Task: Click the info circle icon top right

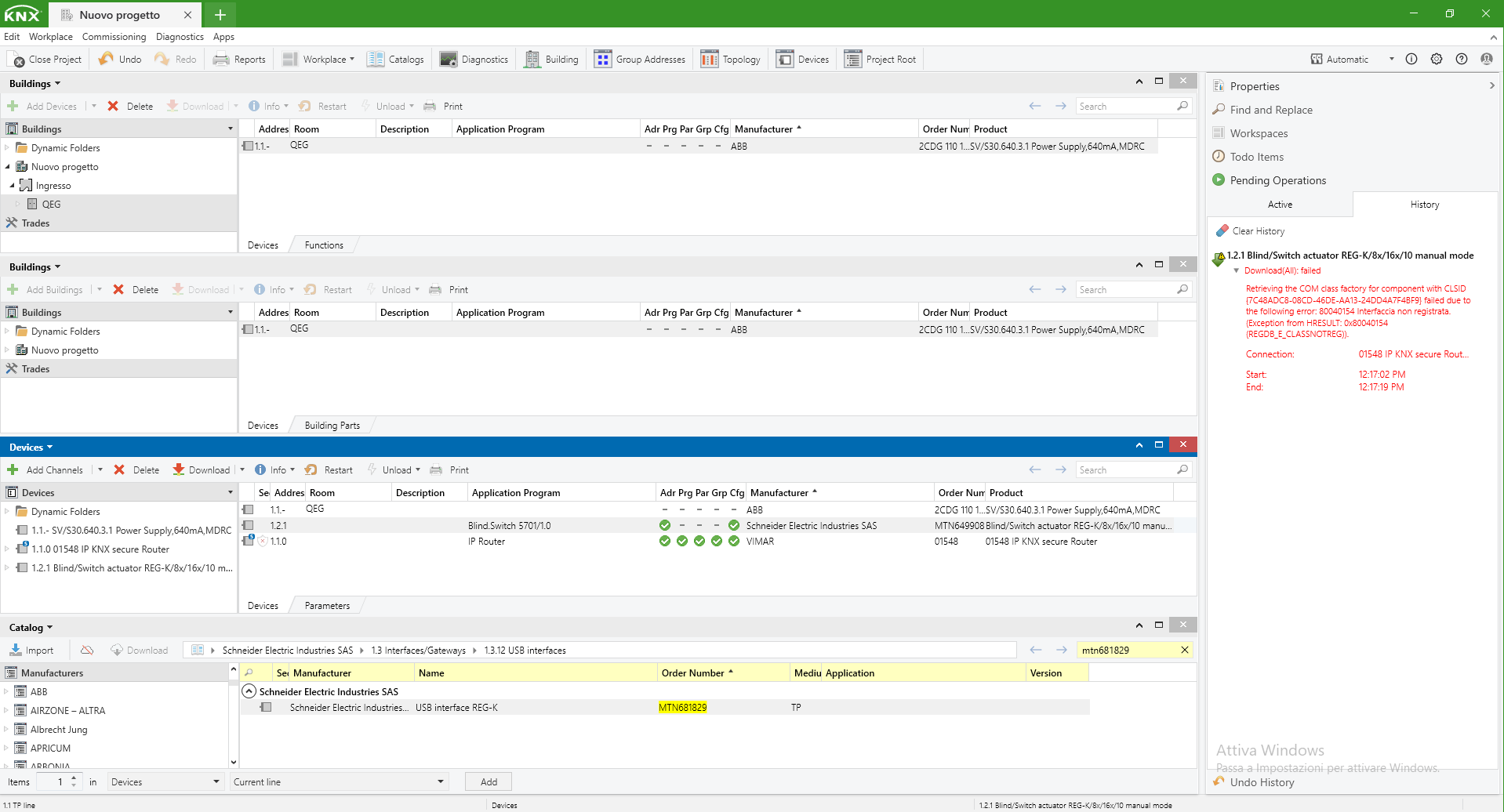Action: pyautogui.click(x=1411, y=59)
